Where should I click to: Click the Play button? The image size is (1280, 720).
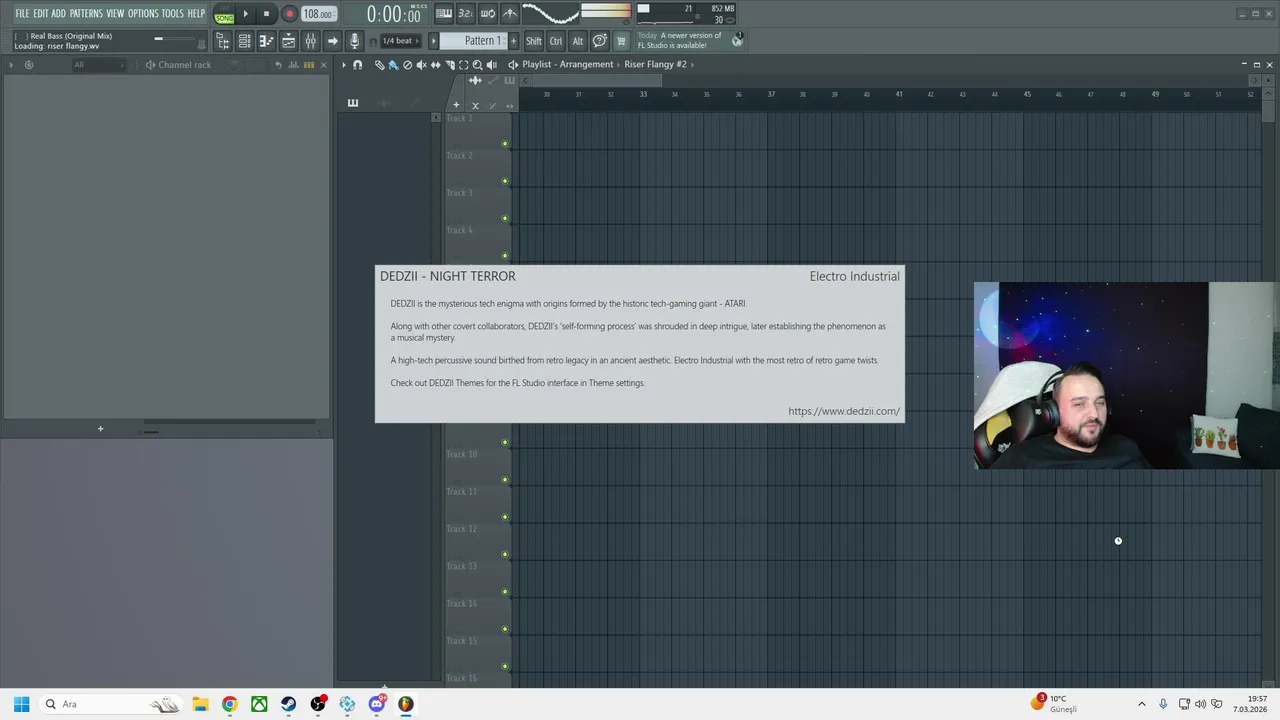tap(245, 14)
